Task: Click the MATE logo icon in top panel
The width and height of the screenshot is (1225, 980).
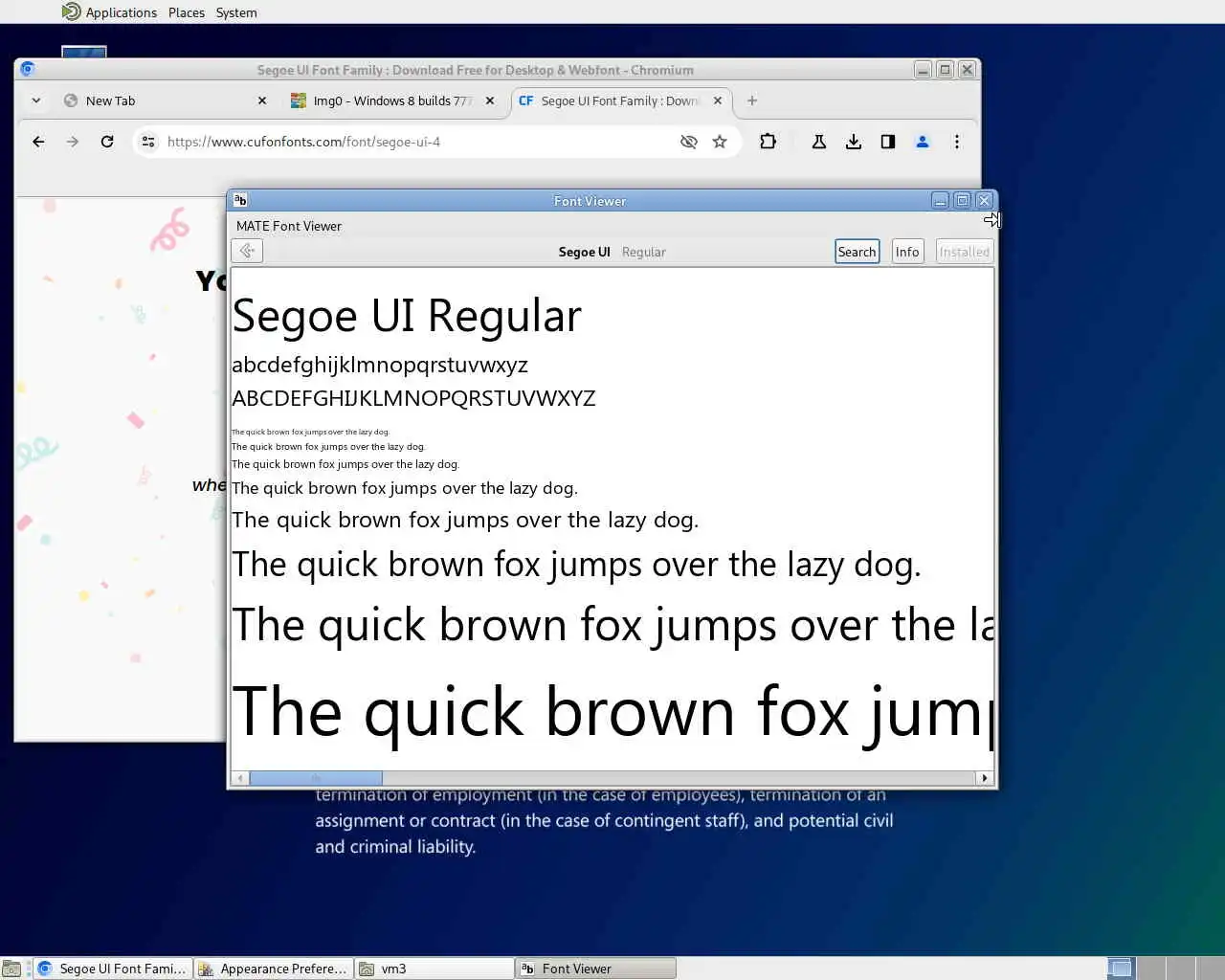Action: tap(71, 11)
